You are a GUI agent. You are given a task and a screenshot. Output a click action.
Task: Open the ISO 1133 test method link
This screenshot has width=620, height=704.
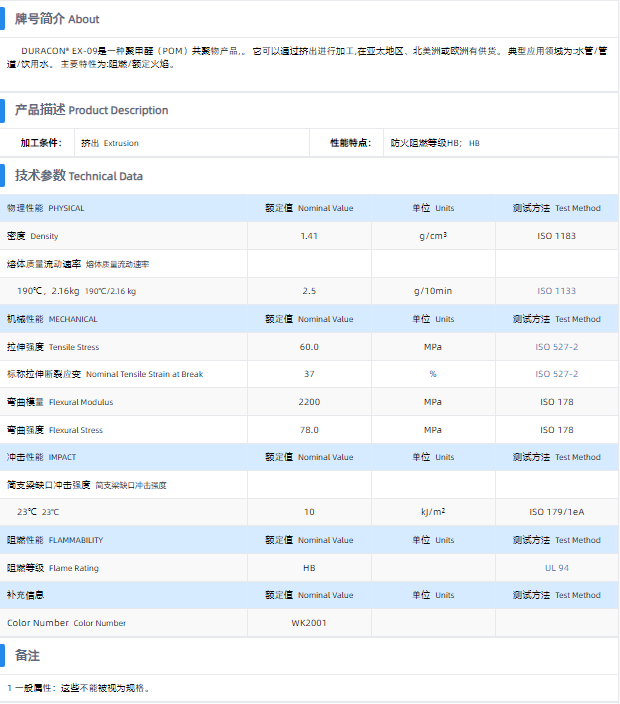[556, 291]
